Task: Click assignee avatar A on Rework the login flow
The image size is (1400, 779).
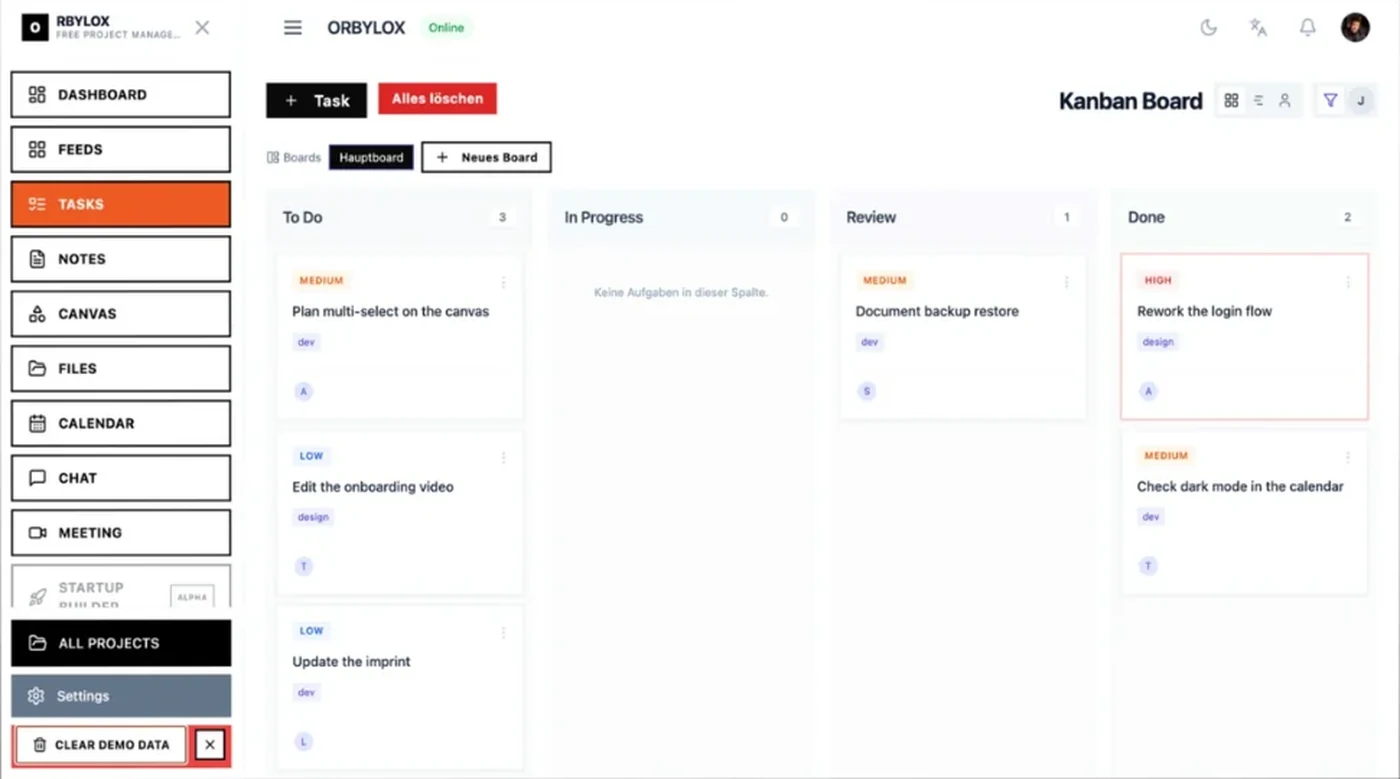Action: pyautogui.click(x=1148, y=391)
